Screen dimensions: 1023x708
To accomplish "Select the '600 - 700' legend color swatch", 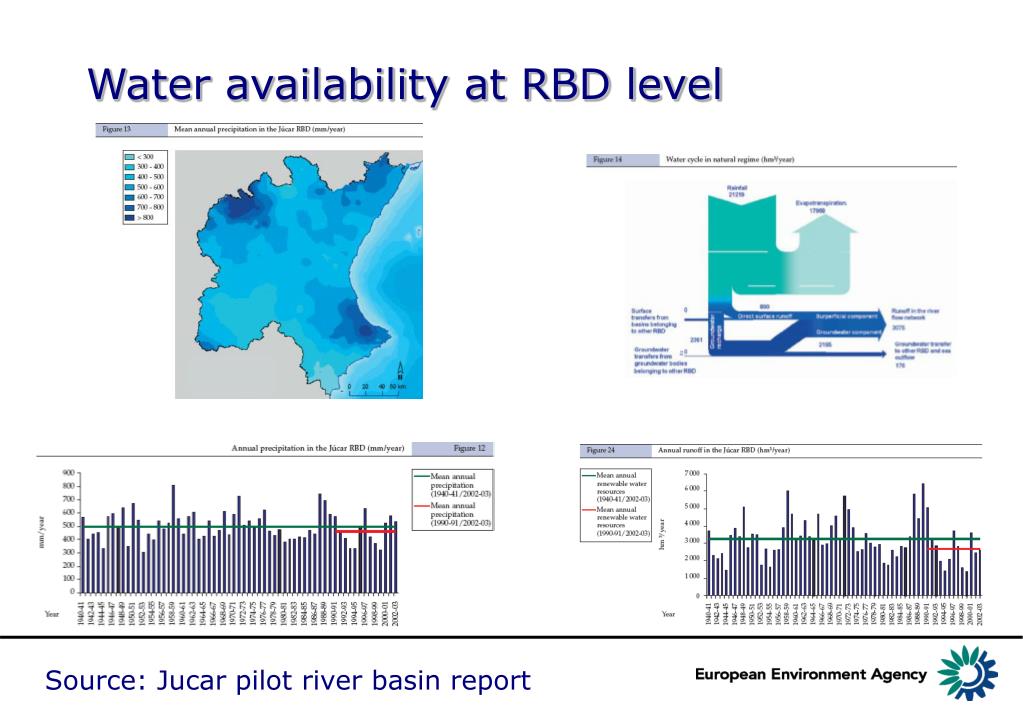I will [129, 197].
